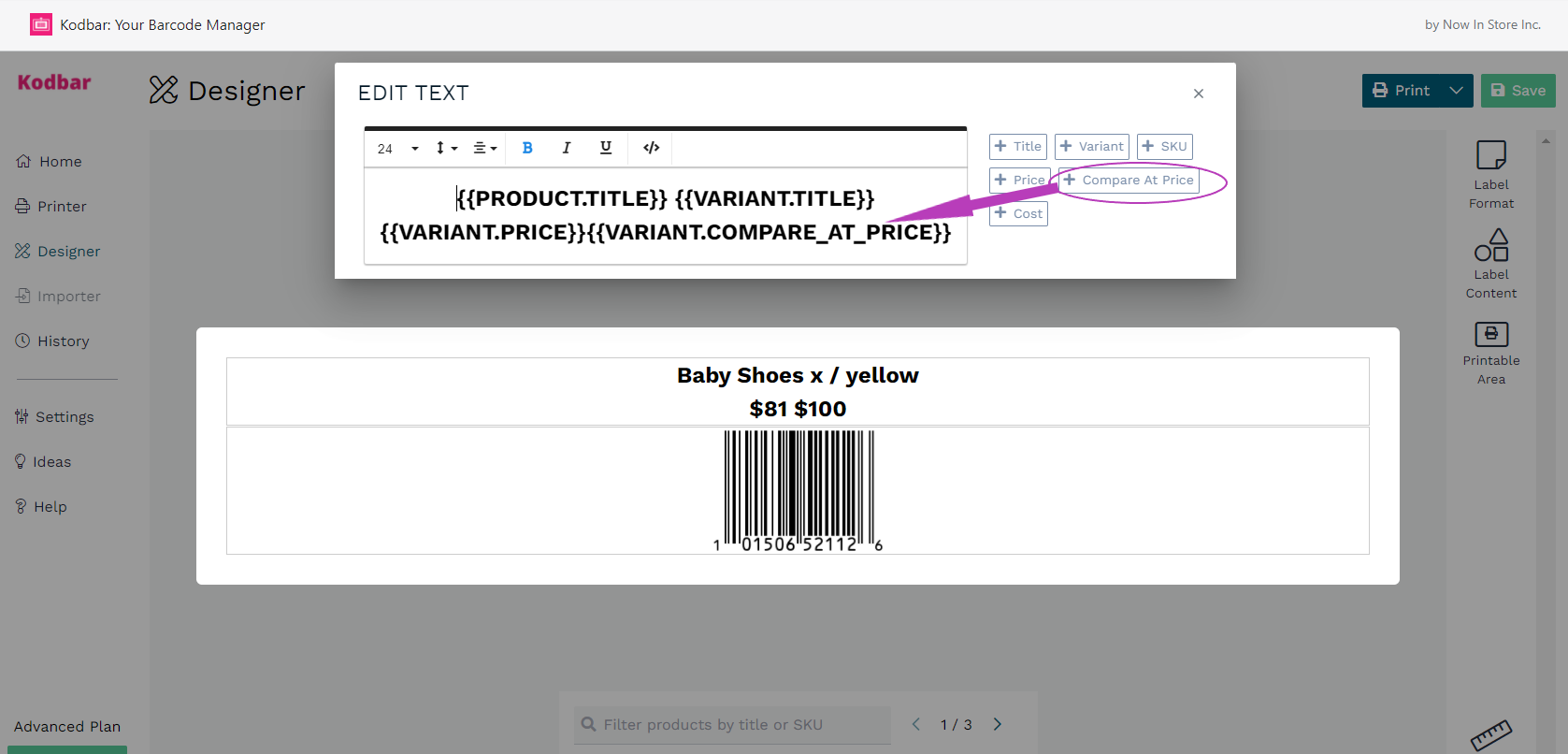Click the search magnifier icon in filter
The width and height of the screenshot is (1568, 754).
click(x=589, y=724)
